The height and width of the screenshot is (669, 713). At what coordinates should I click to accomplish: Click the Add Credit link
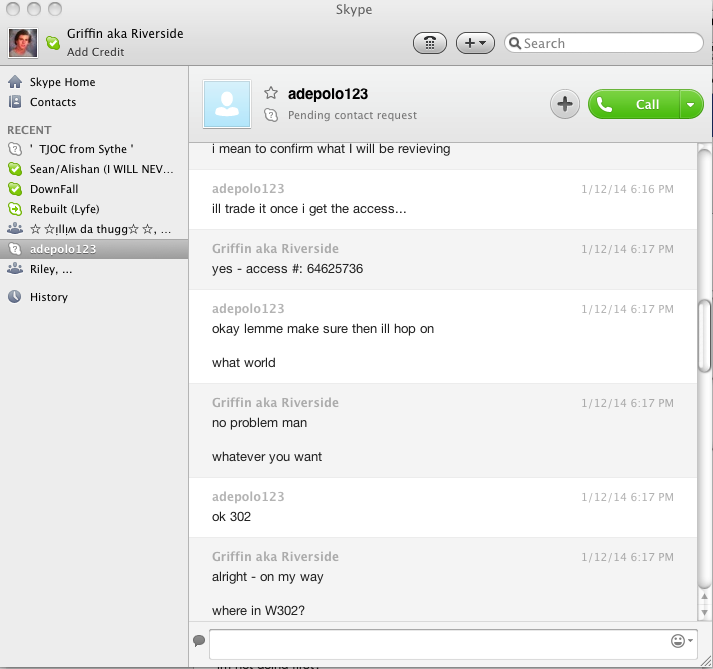(95, 52)
